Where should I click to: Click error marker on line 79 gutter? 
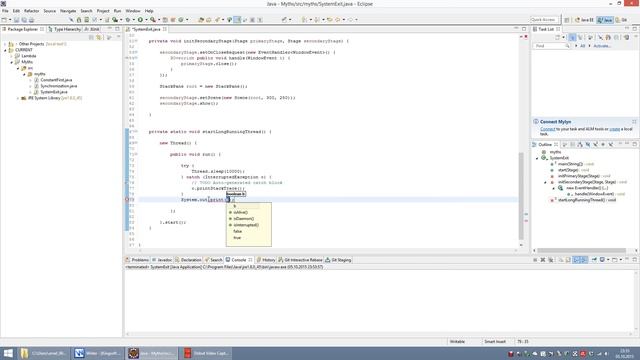click(127, 200)
